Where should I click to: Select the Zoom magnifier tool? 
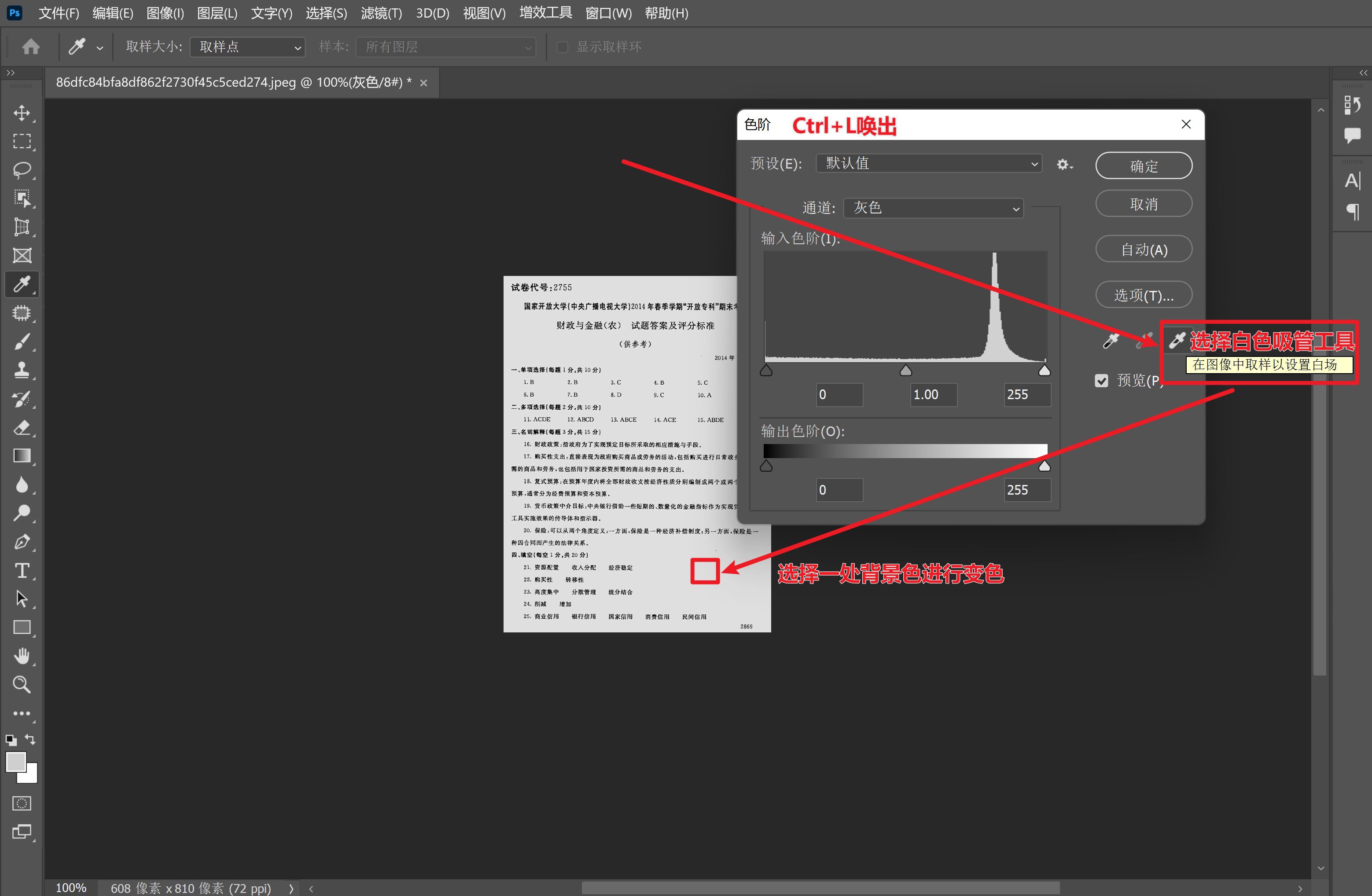(22, 684)
